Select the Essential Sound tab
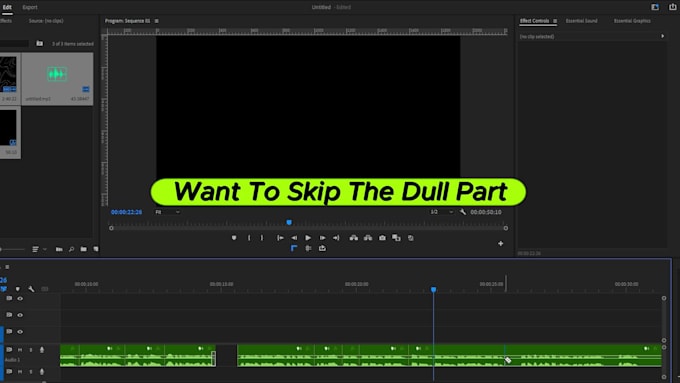This screenshot has width=680, height=383. click(581, 21)
